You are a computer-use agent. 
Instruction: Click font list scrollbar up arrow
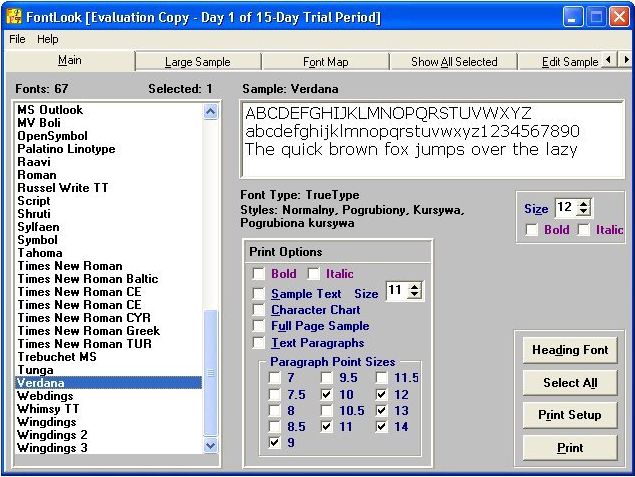click(x=211, y=111)
